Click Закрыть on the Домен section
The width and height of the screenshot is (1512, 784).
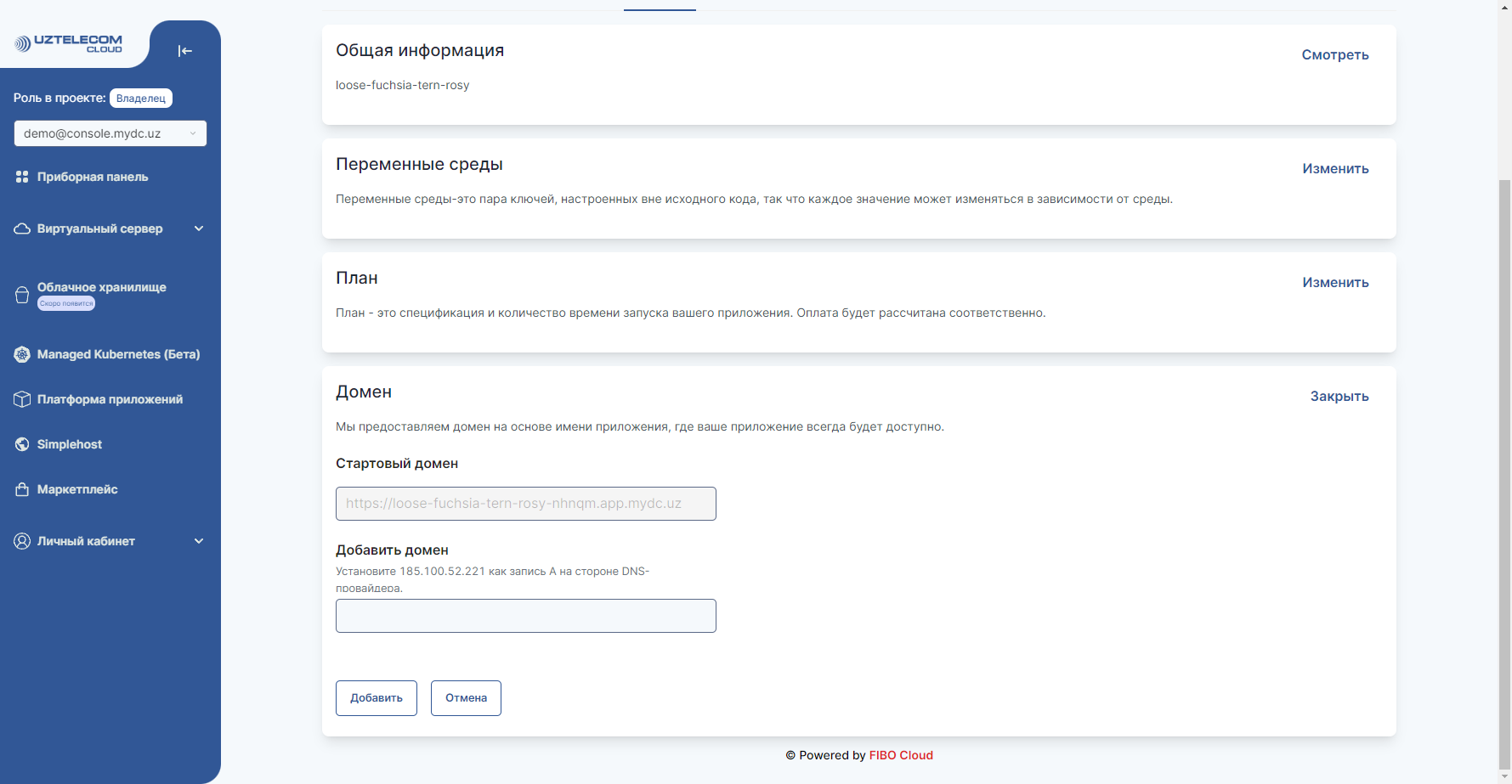[x=1339, y=396]
